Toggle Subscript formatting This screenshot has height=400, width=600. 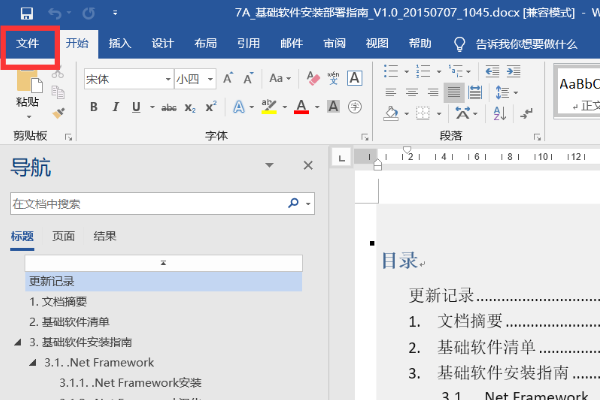190,108
